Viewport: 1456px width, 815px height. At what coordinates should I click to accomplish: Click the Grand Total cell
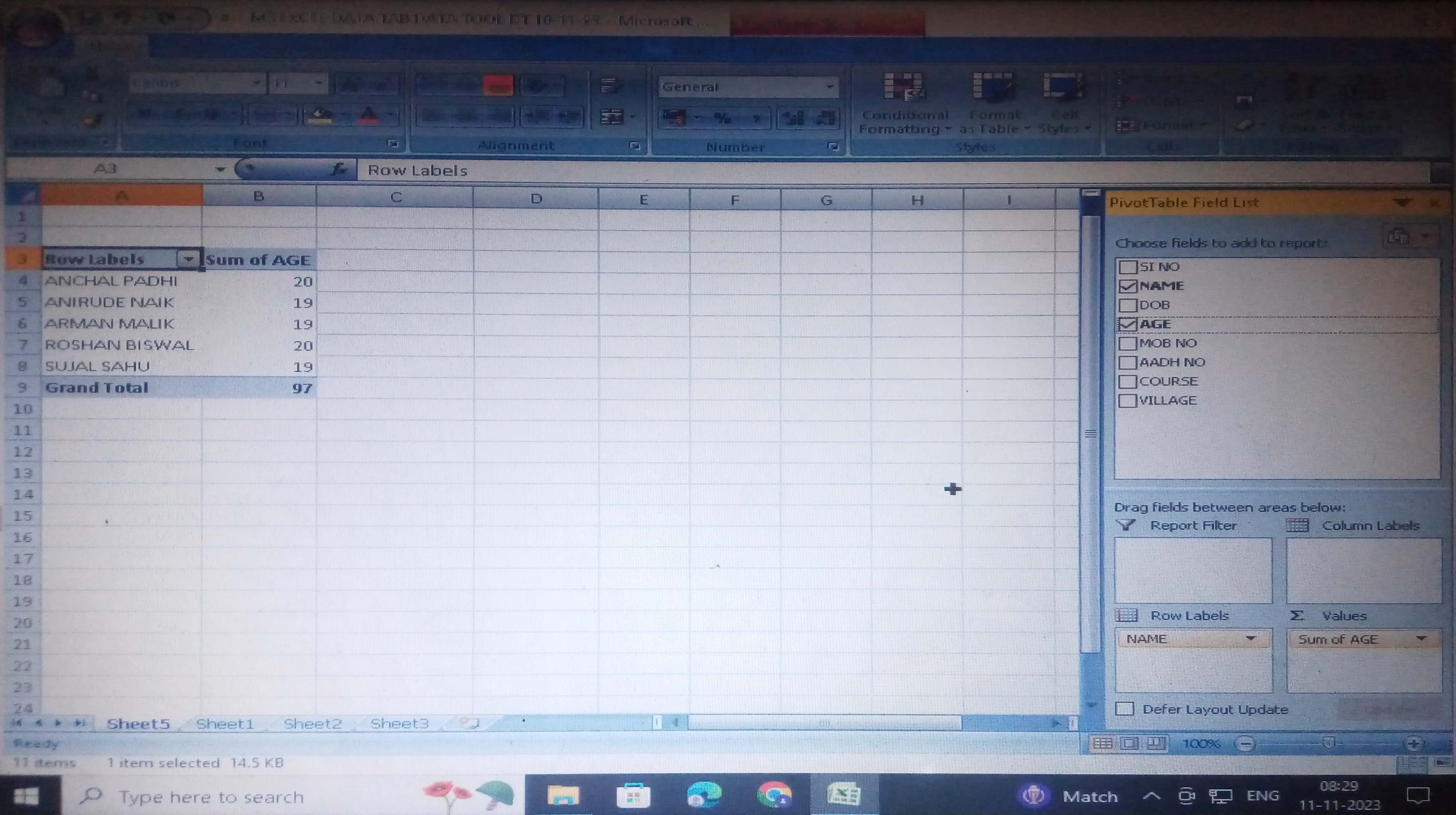(96, 388)
